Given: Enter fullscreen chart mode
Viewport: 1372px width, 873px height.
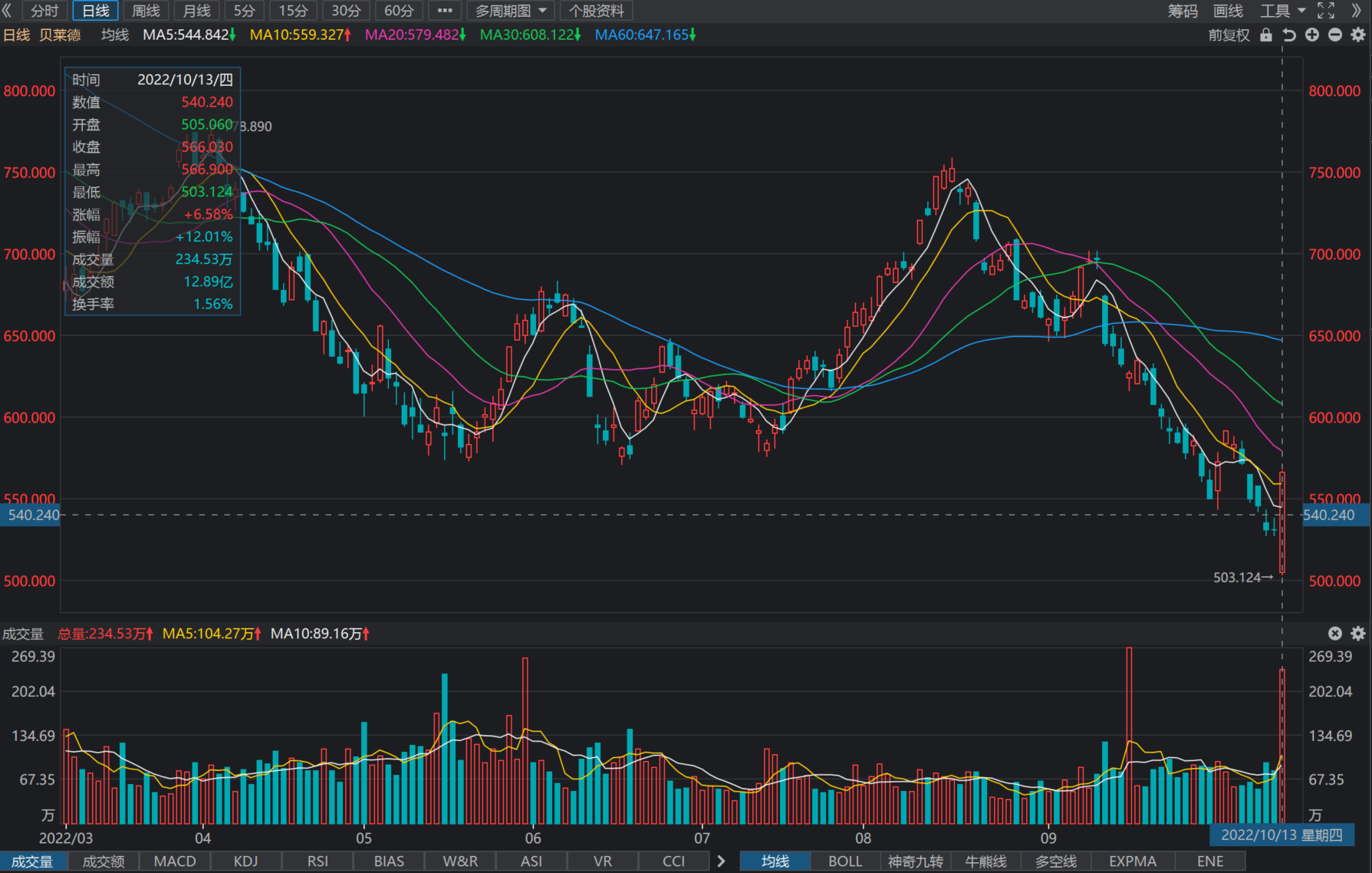Looking at the screenshot, I should (1326, 11).
